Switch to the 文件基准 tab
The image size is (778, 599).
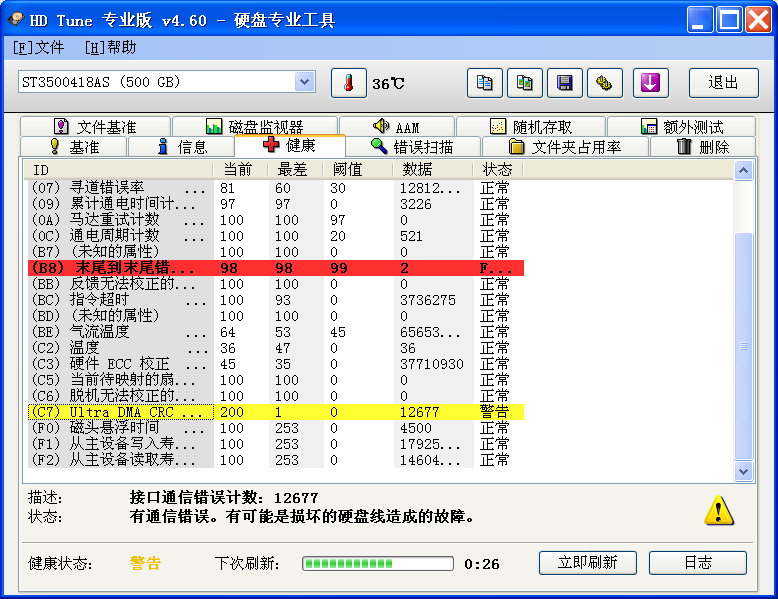[95, 127]
